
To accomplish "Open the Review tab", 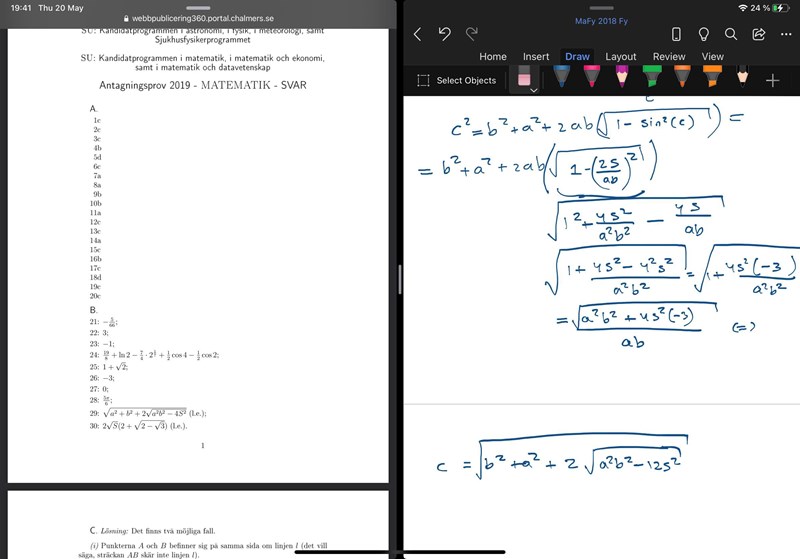I will pos(669,57).
